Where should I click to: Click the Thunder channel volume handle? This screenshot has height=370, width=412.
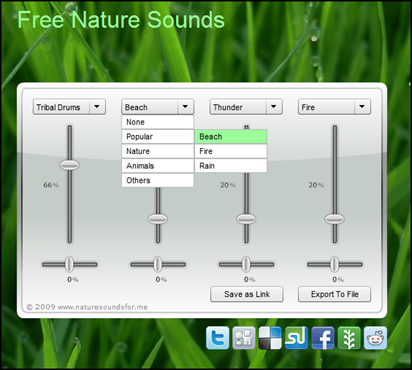[246, 219]
